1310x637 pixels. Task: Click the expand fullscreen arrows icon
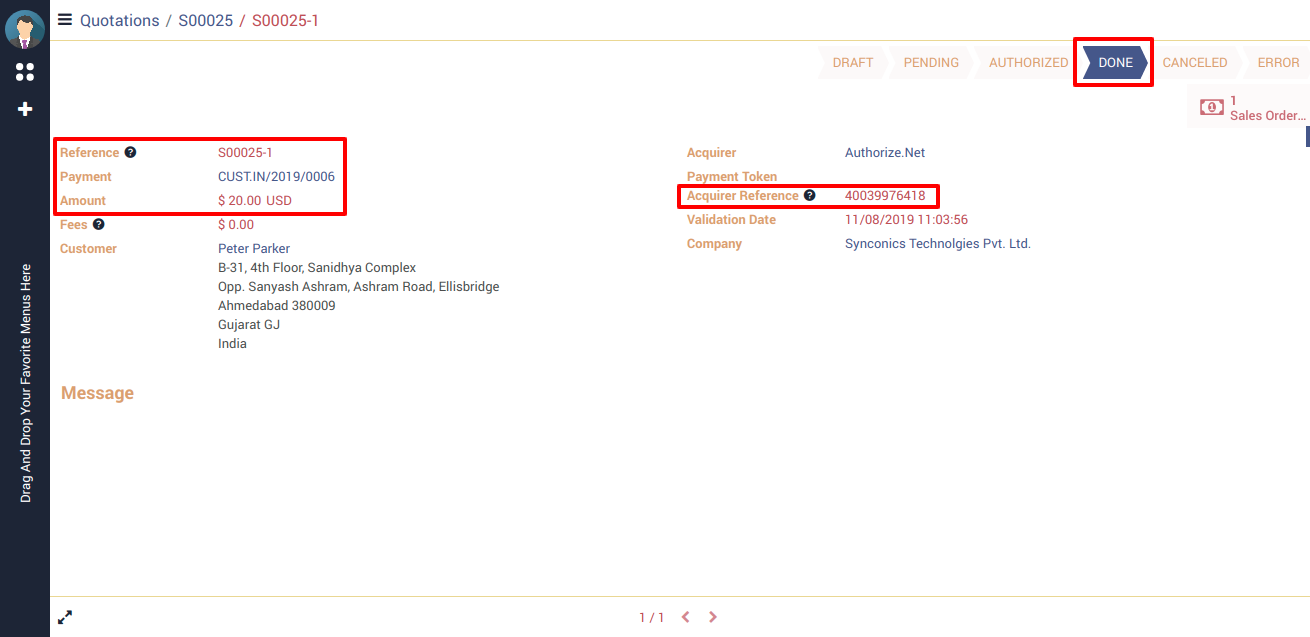tap(65, 617)
